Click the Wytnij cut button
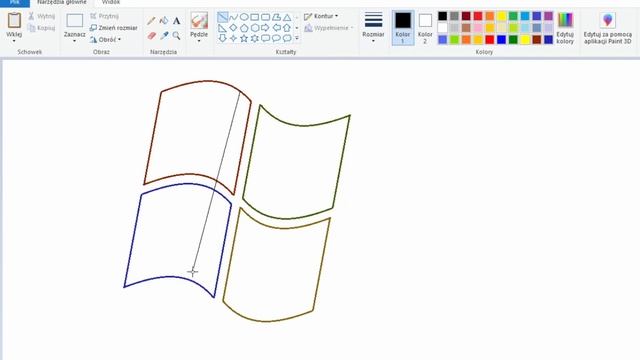Viewport: 640px width, 360px height. pos(42,16)
